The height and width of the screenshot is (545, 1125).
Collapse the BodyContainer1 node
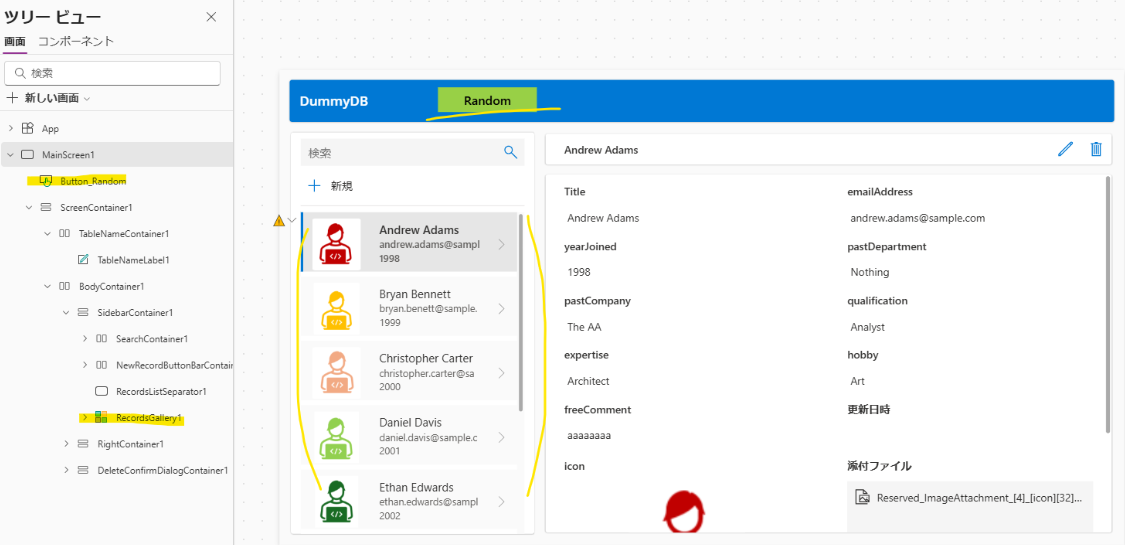(47, 286)
